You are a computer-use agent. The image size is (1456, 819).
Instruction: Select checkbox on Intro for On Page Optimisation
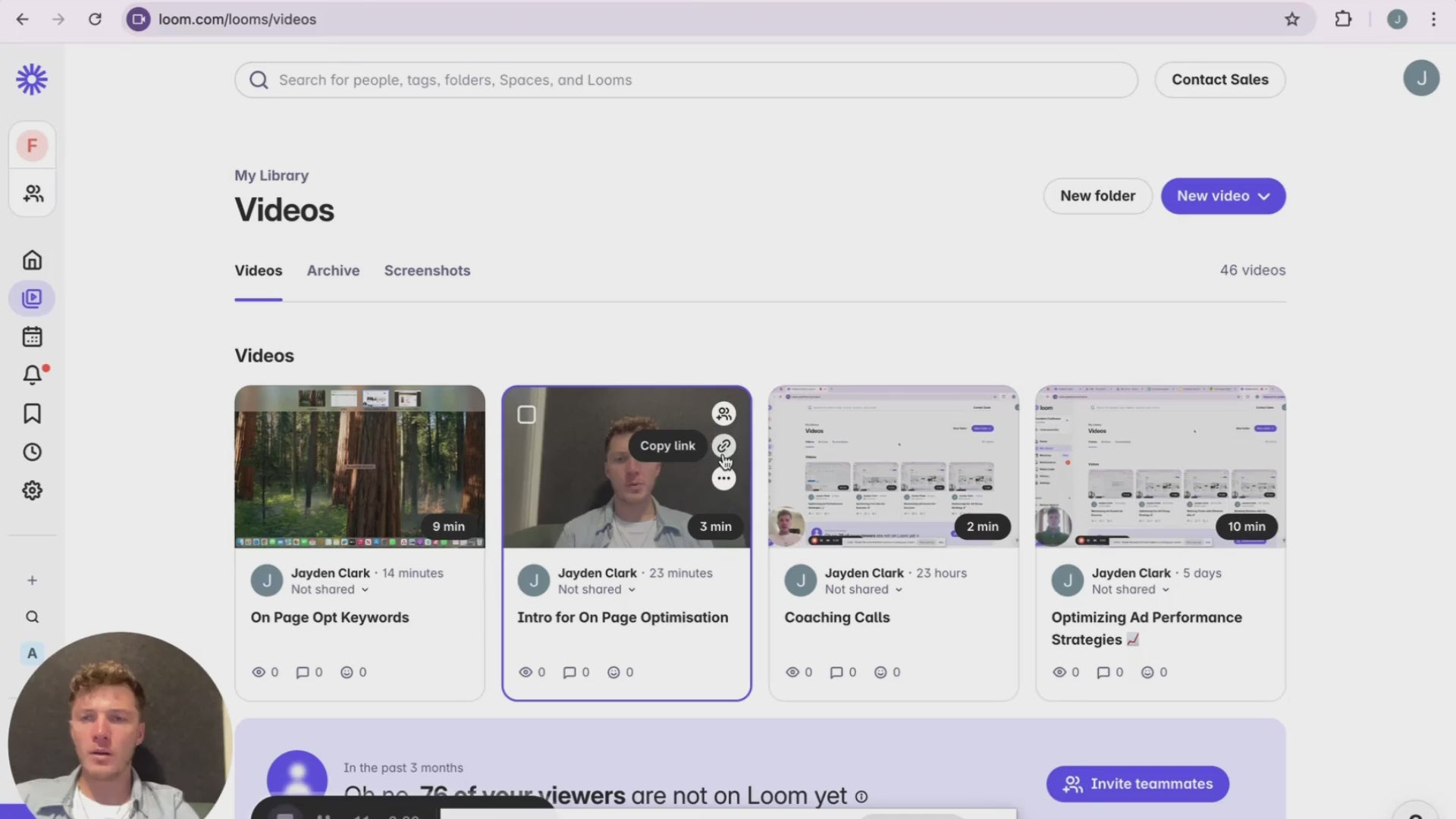(x=526, y=415)
